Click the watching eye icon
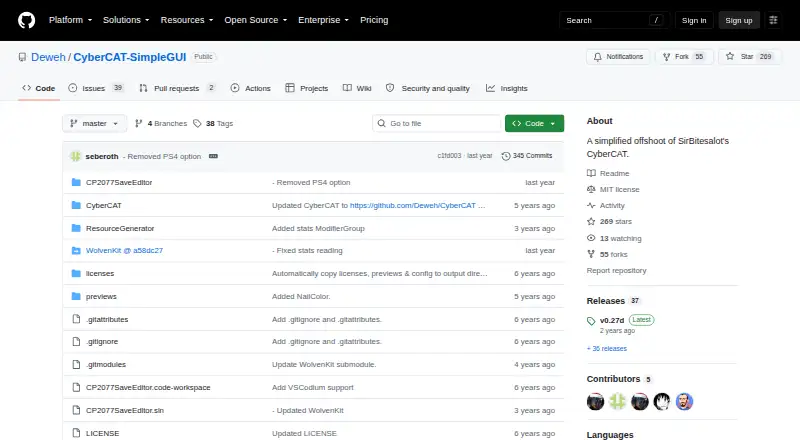Image resolution: width=800 pixels, height=440 pixels. point(591,238)
